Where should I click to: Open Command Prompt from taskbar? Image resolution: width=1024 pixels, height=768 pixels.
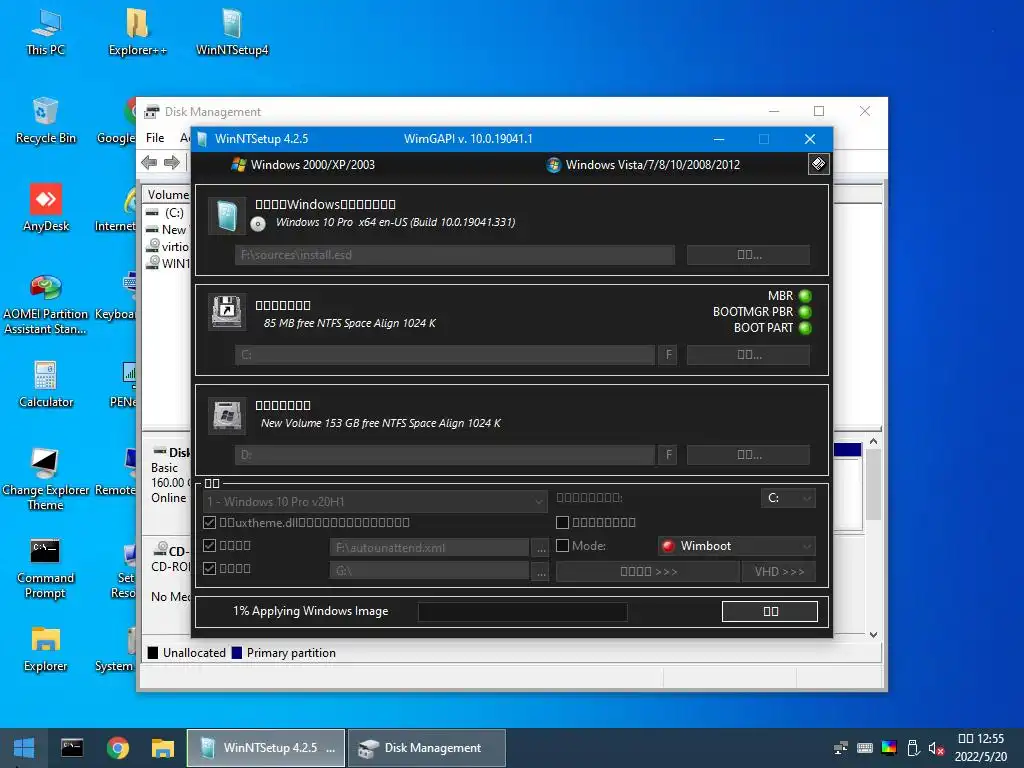(x=72, y=748)
